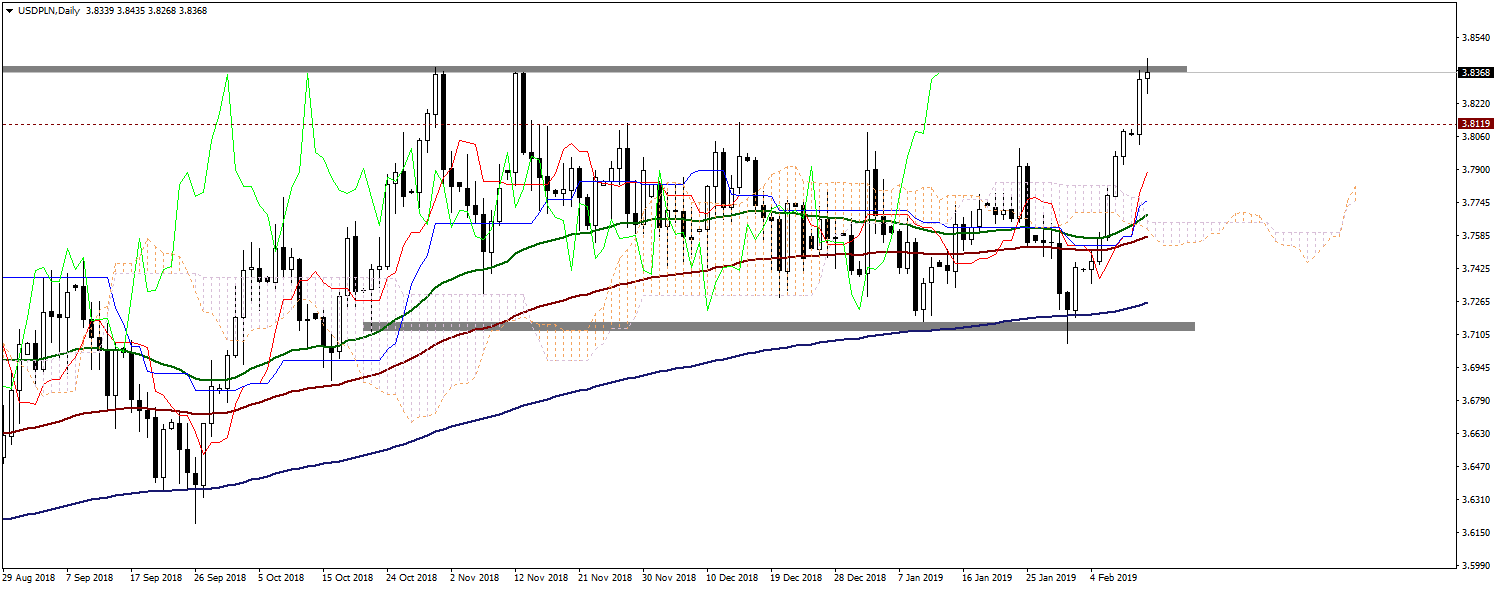Click the USDPLN,Daily chart title
Viewport: 1497px width, 589px height.
[x=48, y=10]
